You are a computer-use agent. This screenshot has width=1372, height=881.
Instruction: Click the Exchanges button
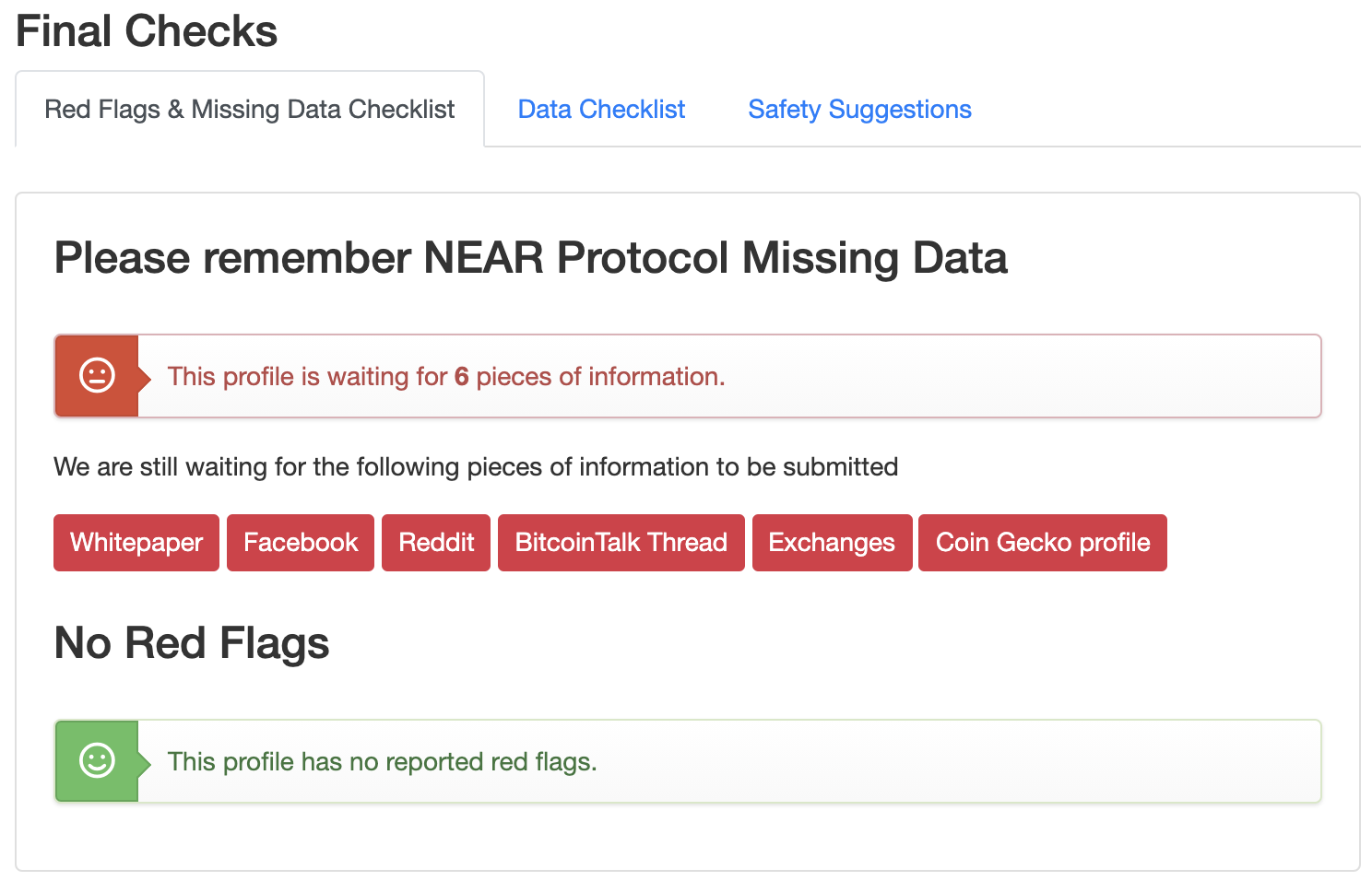[832, 543]
